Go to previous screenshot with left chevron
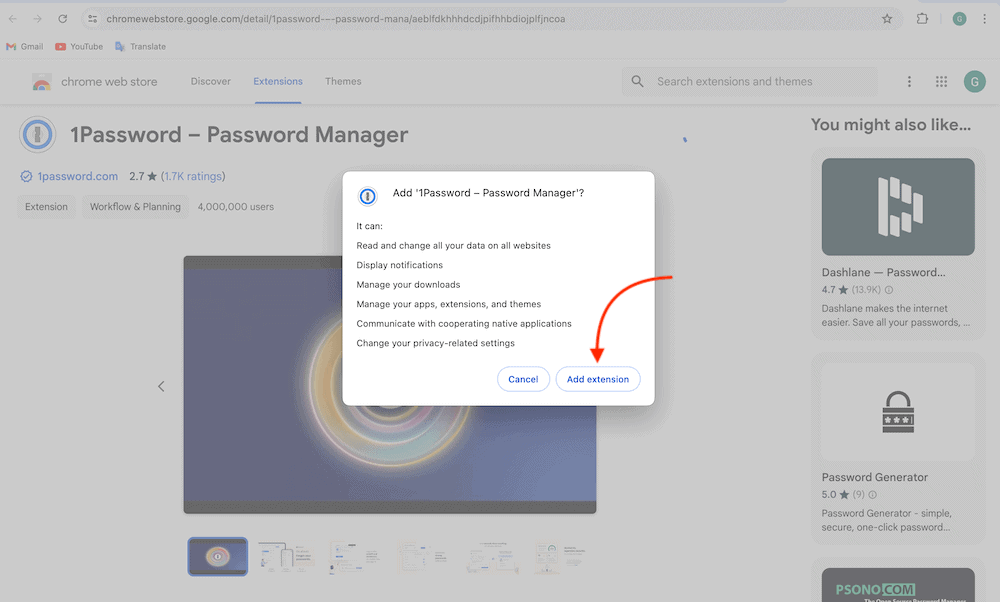Viewport: 1000px width, 602px height. pos(161,386)
